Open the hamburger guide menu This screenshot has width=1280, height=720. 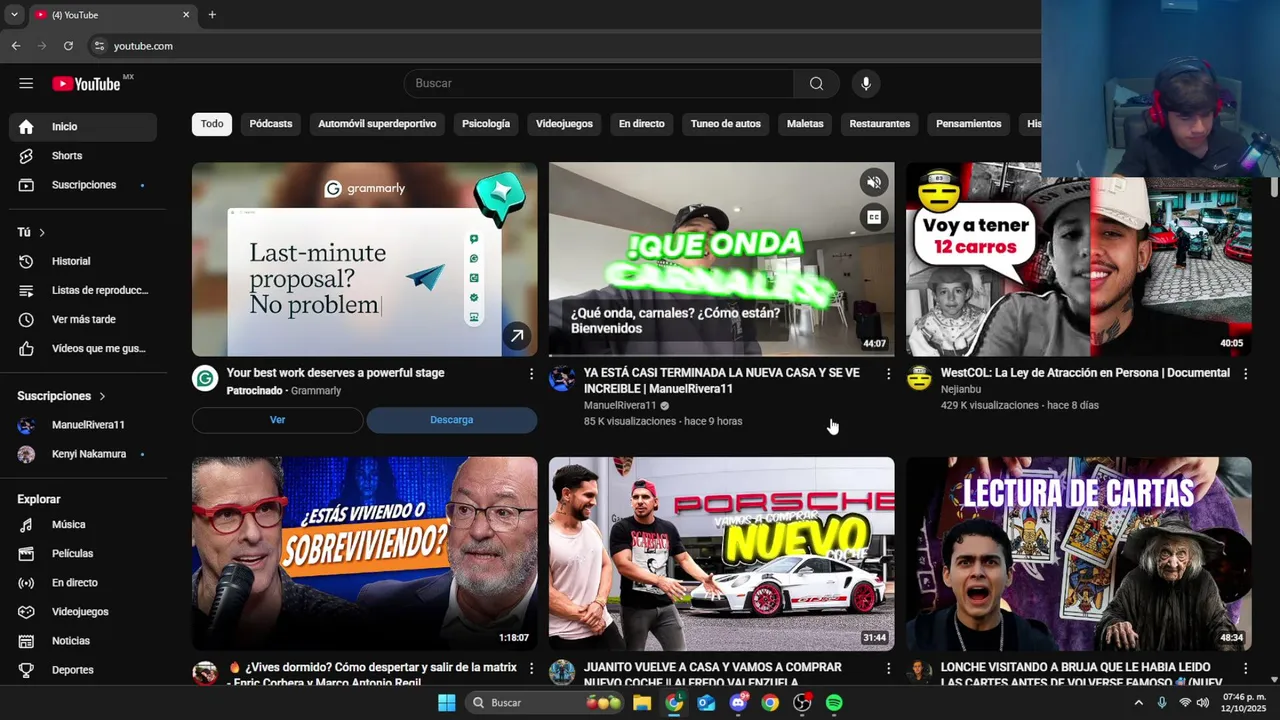click(26, 84)
